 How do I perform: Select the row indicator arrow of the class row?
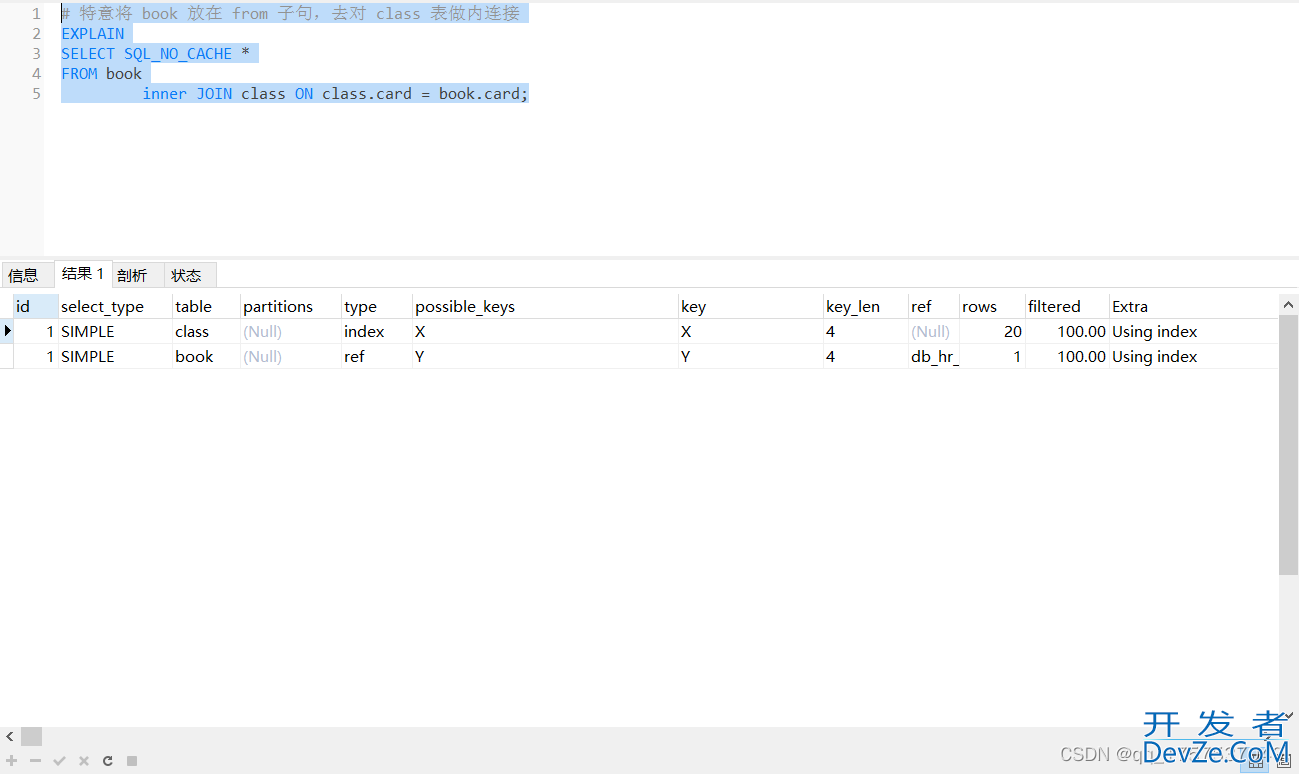[7, 331]
